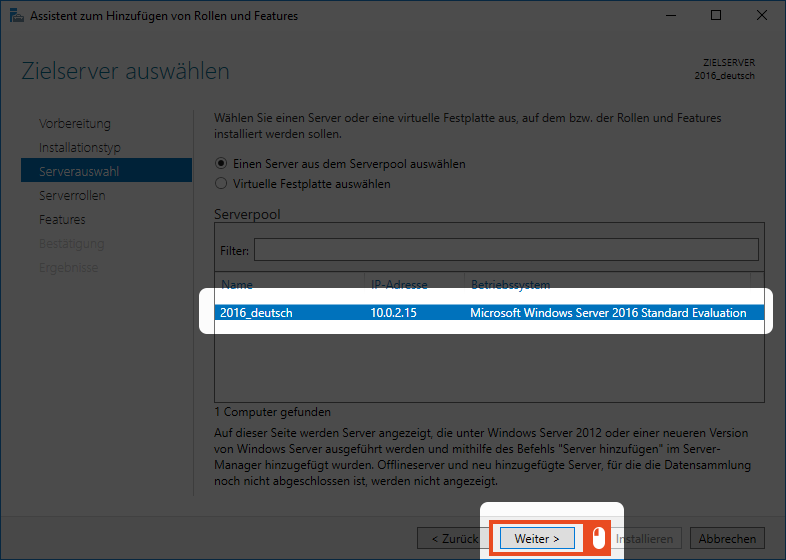
Task: Click the greyed Bestätigung step in the sidebar
Action: (71, 244)
